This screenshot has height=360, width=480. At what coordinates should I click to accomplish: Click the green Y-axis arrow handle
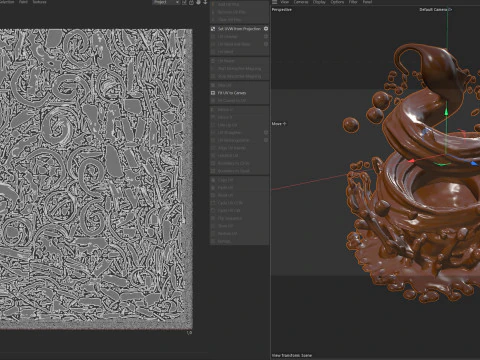(x=446, y=112)
